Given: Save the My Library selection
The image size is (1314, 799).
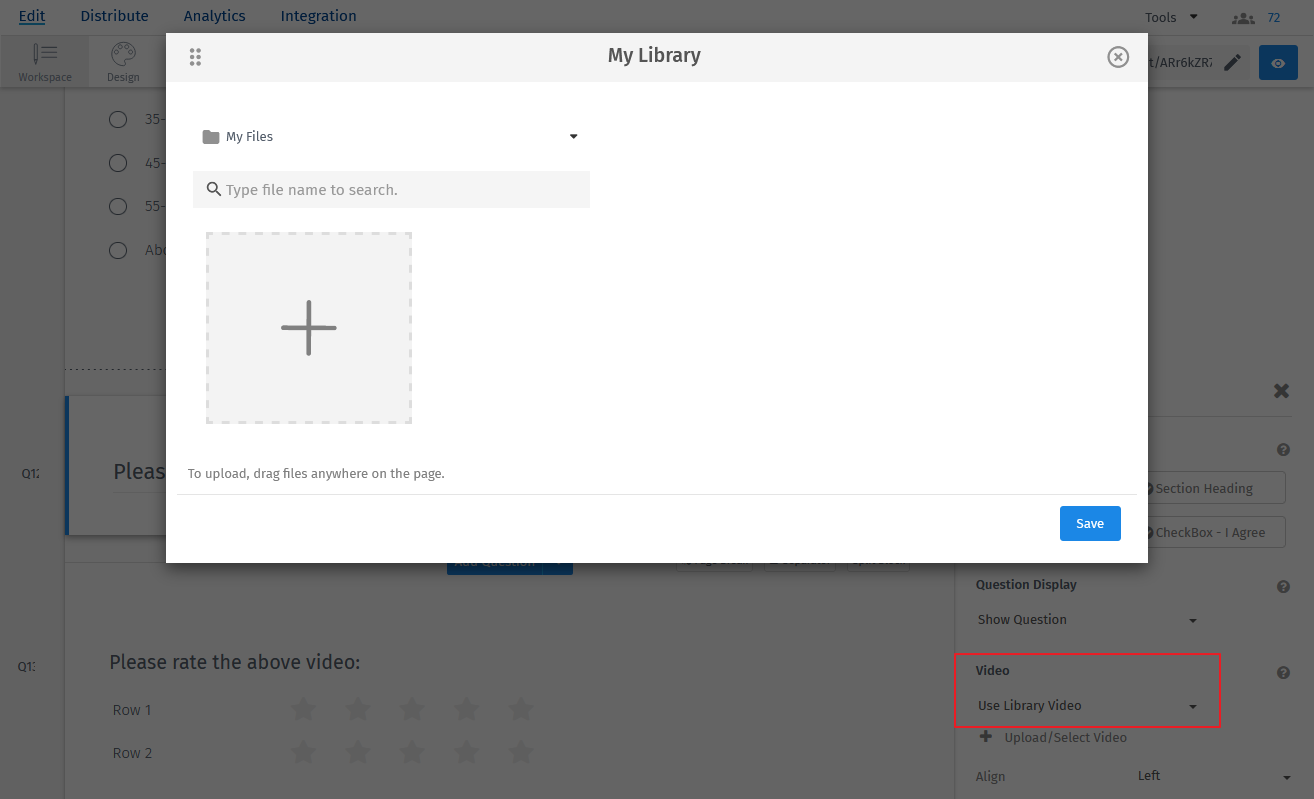Looking at the screenshot, I should [1089, 523].
